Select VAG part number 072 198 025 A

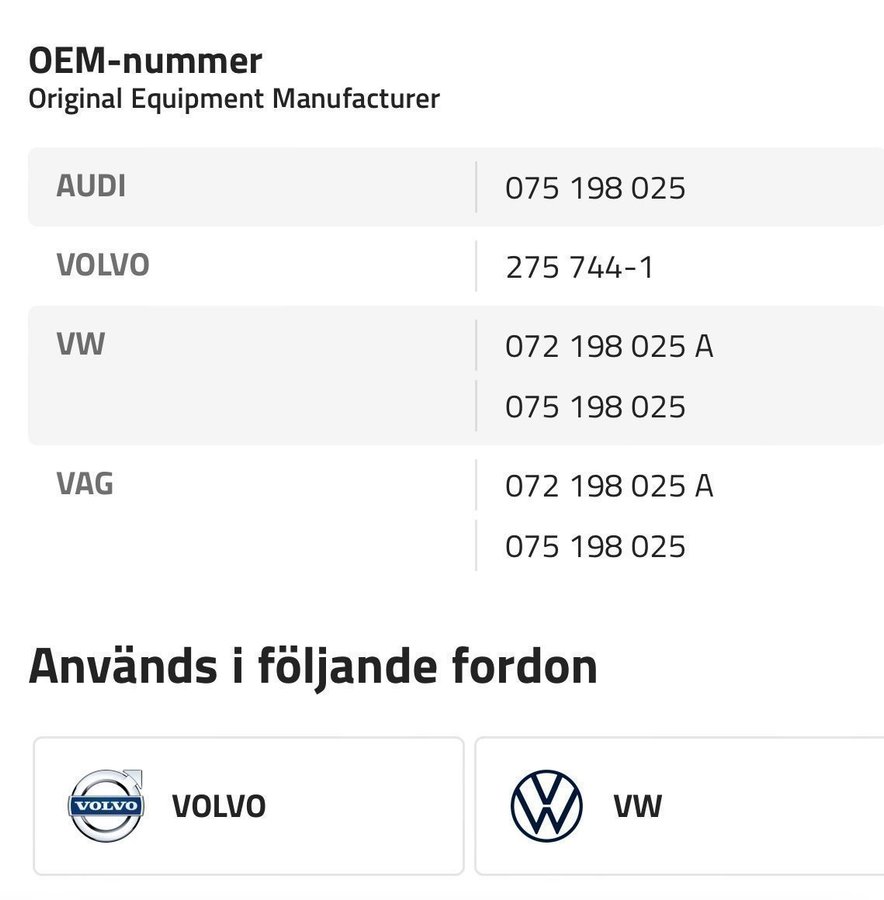pos(609,486)
